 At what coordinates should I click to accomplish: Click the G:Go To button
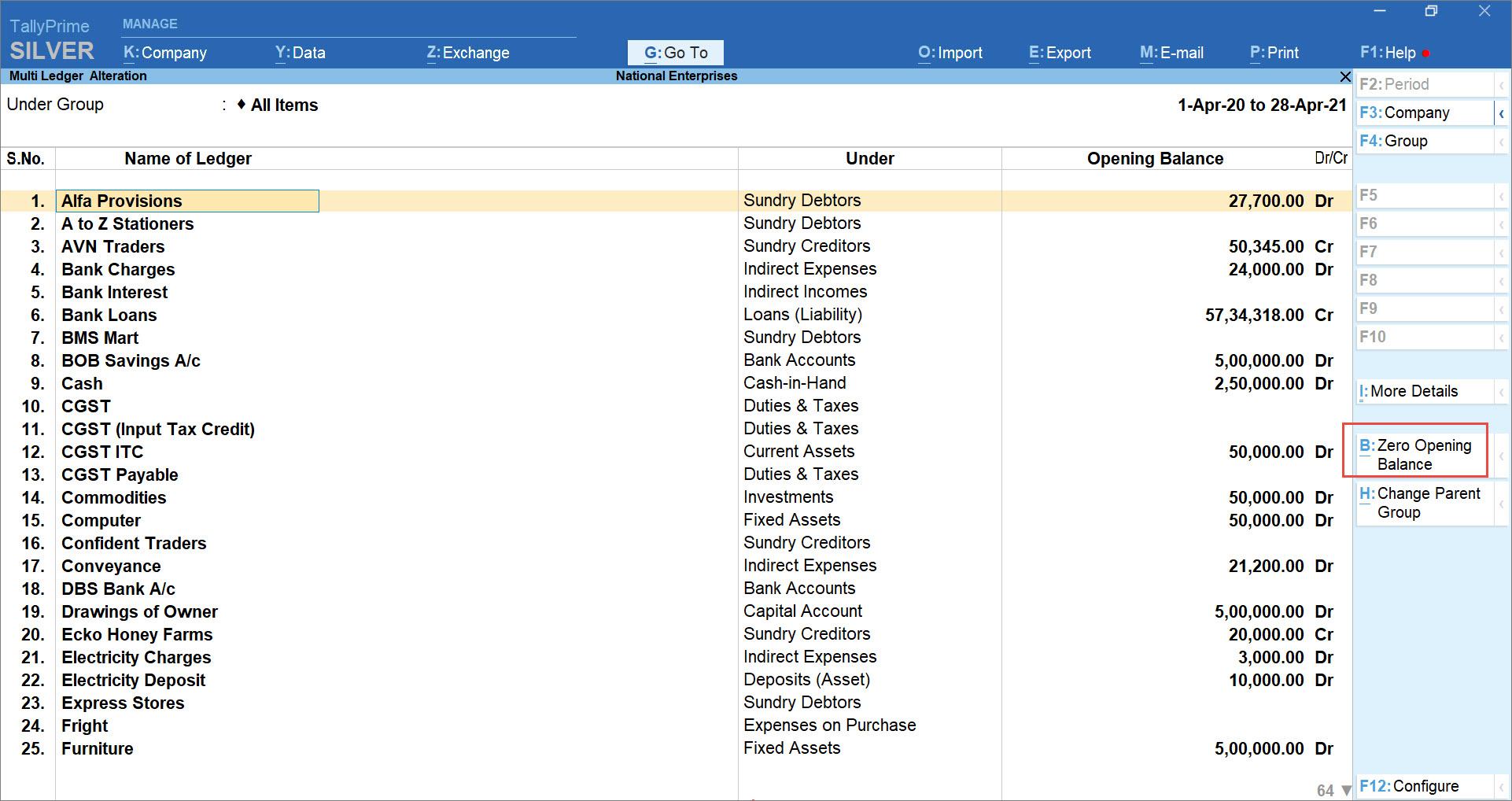pos(675,53)
